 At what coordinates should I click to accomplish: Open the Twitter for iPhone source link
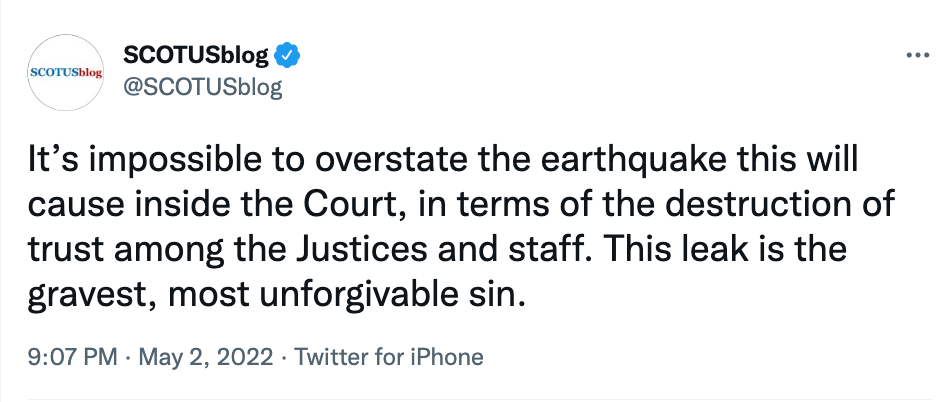(389, 357)
